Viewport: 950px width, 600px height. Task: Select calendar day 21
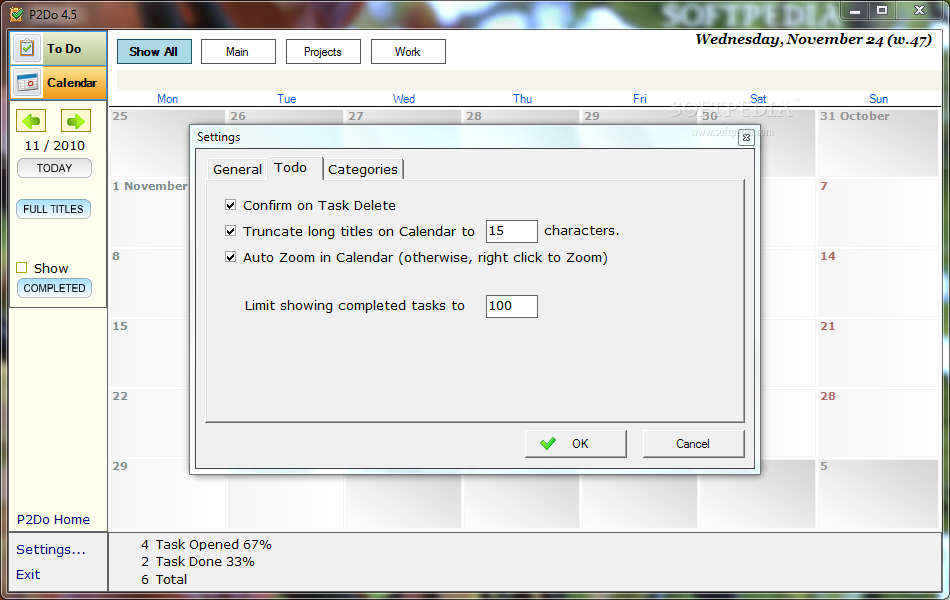pyautogui.click(x=878, y=353)
